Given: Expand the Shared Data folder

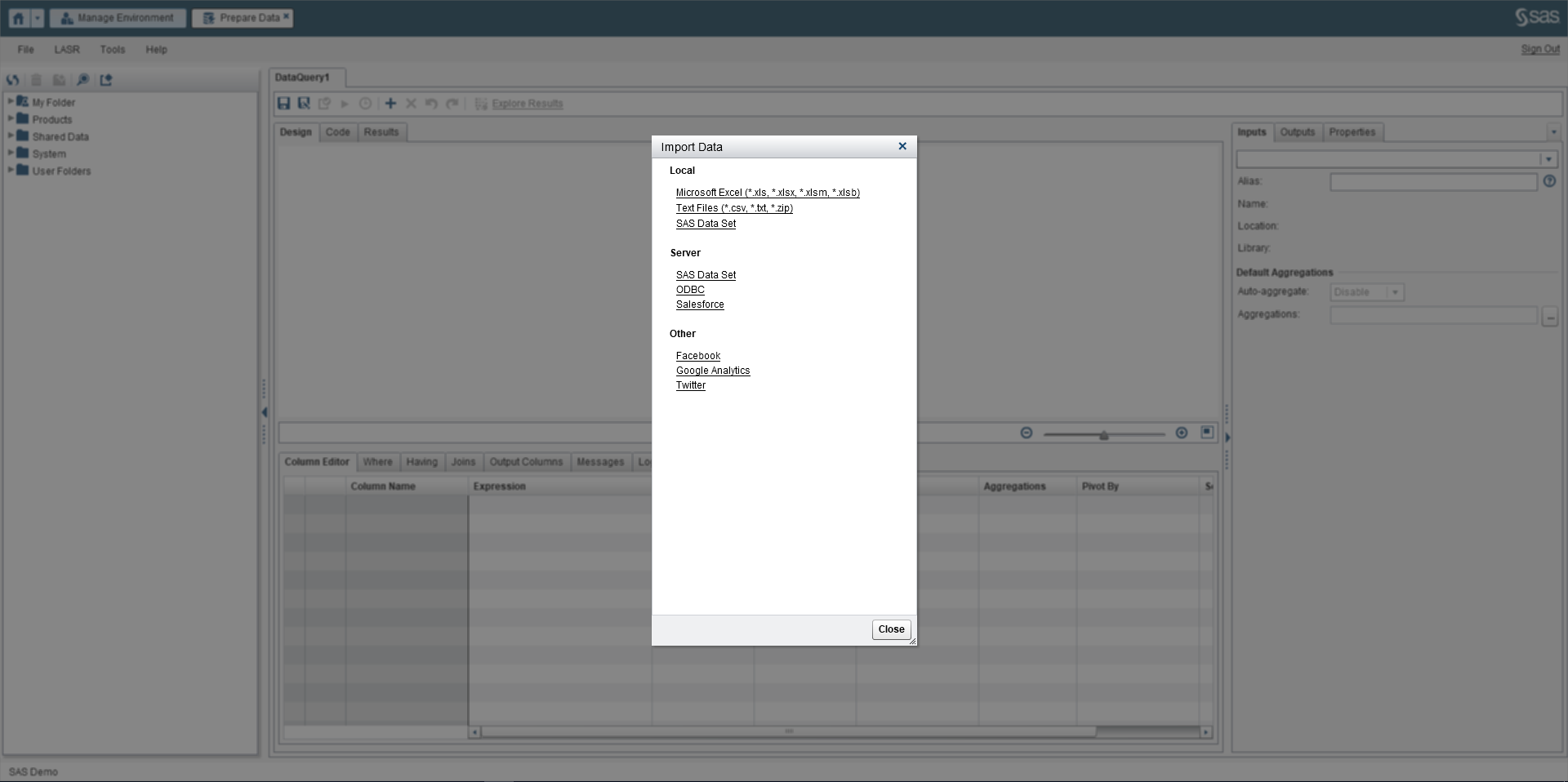Looking at the screenshot, I should (x=11, y=136).
